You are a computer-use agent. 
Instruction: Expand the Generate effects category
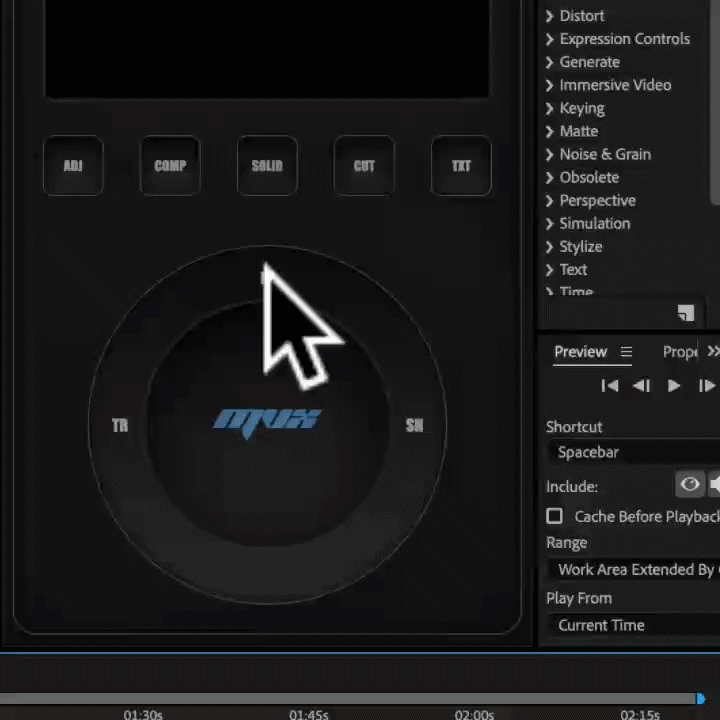point(549,62)
